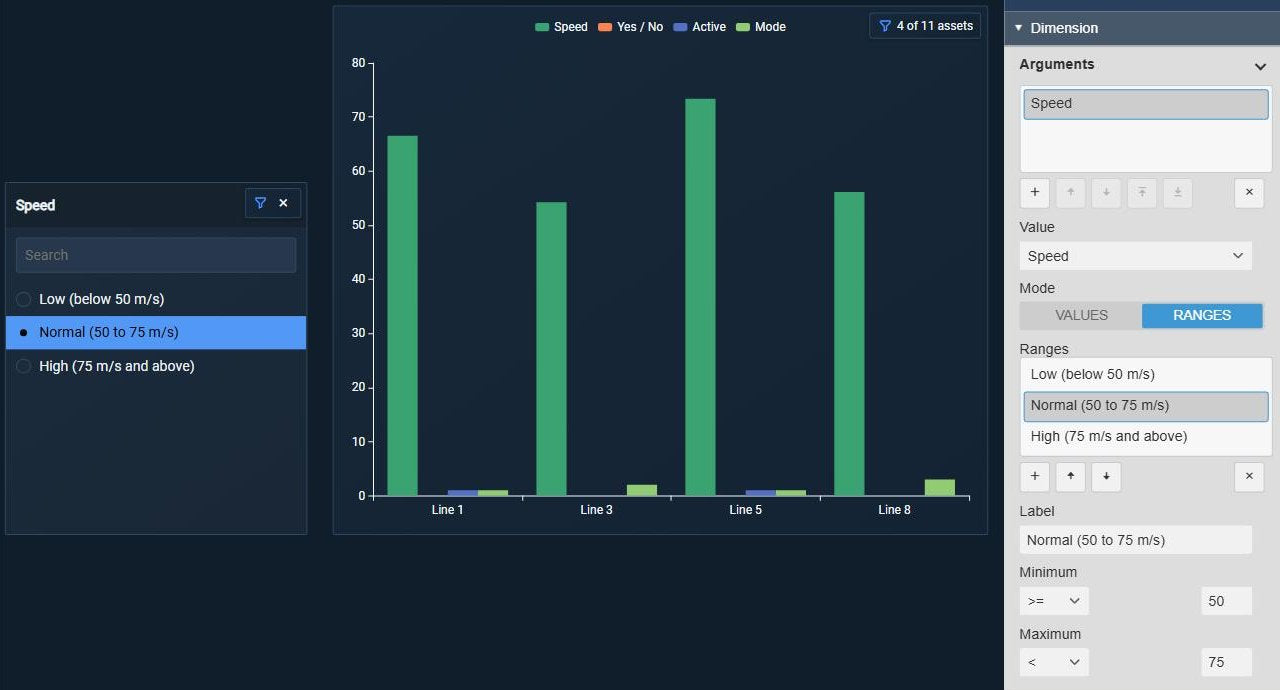
Task: Click the Line 3 Mode bar
Action: point(642,490)
